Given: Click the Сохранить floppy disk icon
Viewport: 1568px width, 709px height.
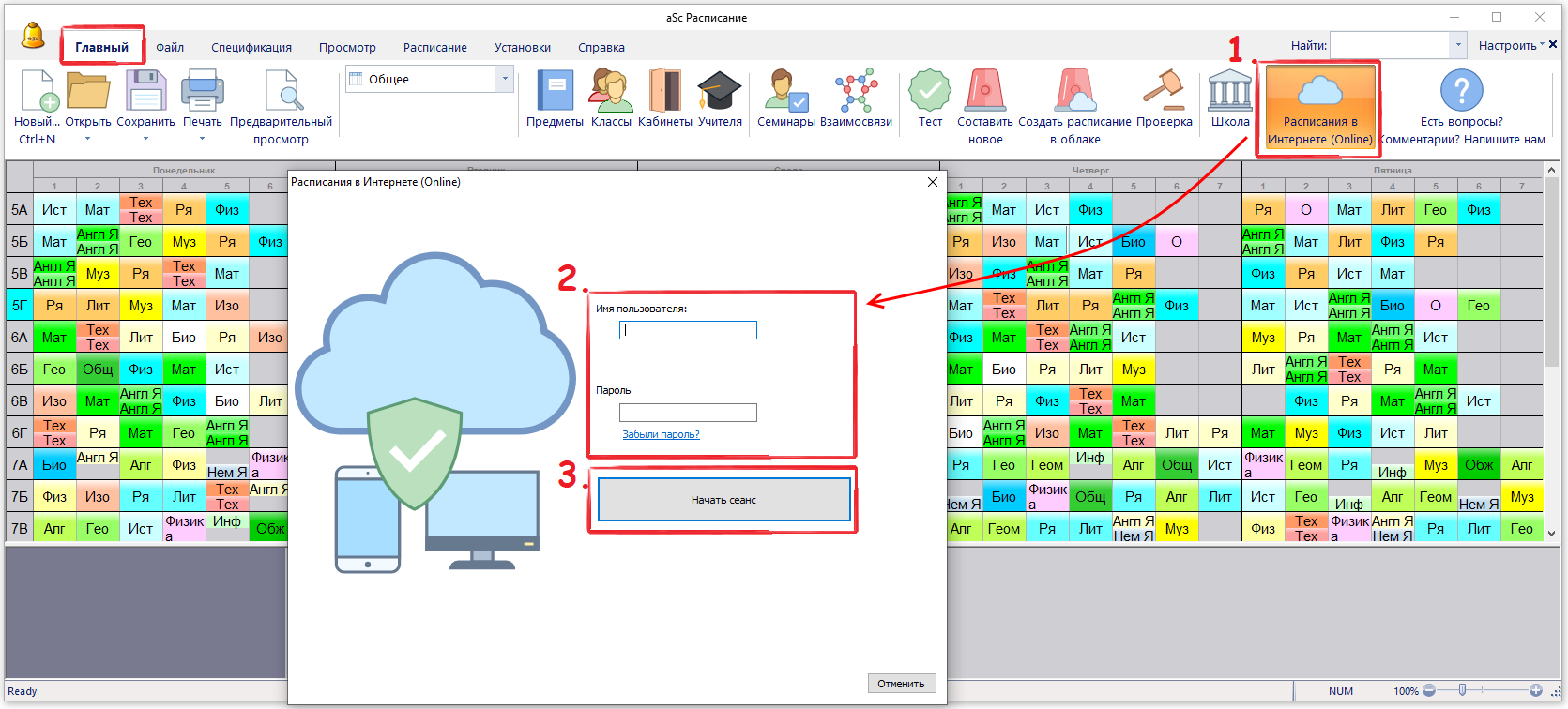Looking at the screenshot, I should [x=145, y=93].
